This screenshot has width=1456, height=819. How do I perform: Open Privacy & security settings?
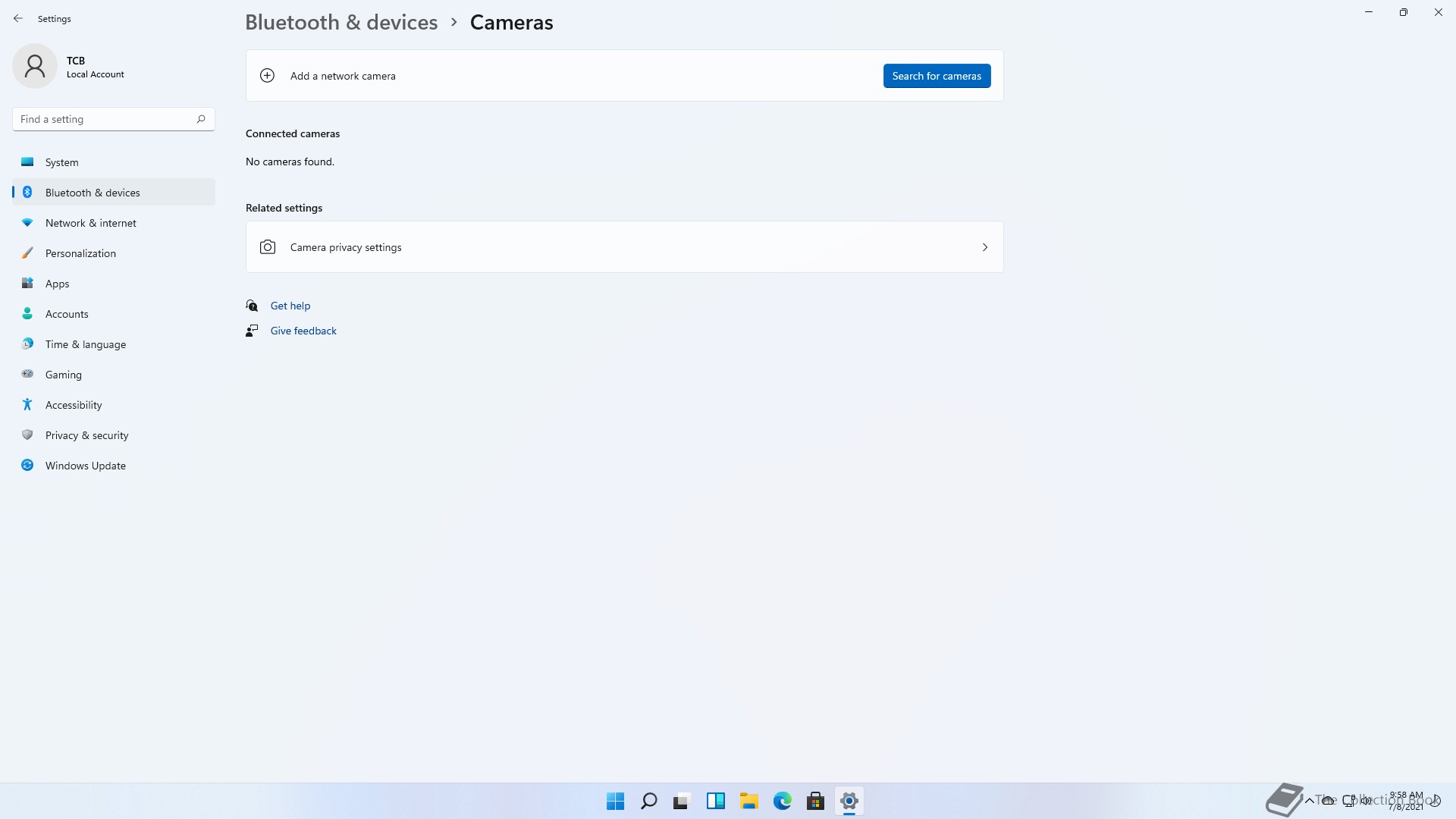coord(114,435)
